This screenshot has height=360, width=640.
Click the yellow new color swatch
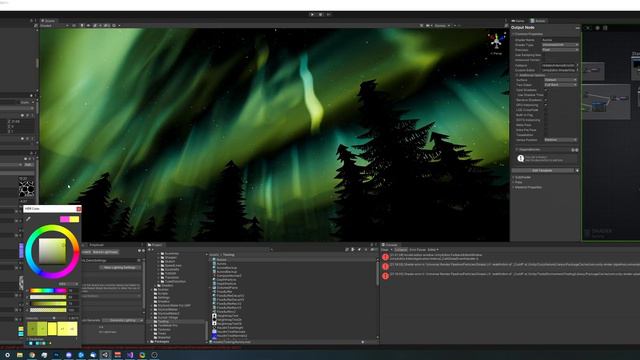pos(74,220)
